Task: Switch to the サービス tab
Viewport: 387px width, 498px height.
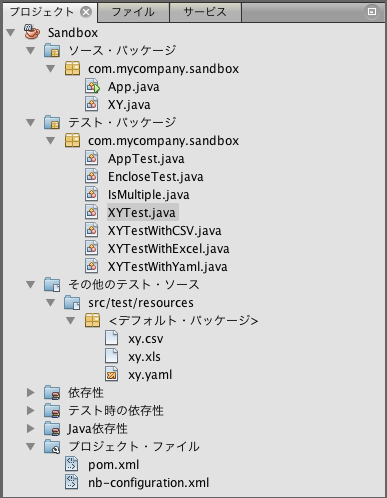Action: (205, 12)
